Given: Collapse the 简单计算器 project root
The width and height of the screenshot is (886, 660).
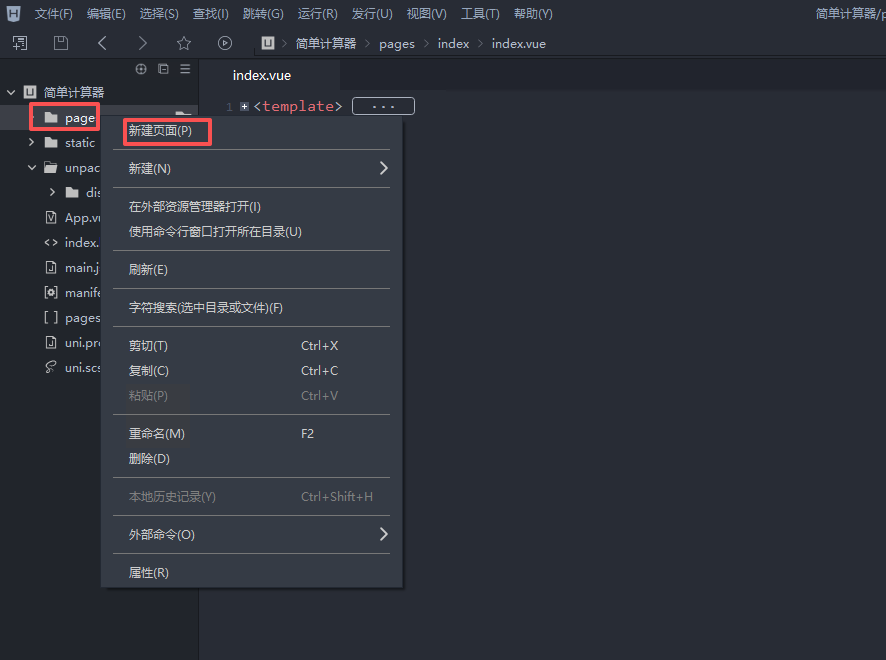Looking at the screenshot, I should pyautogui.click(x=11, y=92).
